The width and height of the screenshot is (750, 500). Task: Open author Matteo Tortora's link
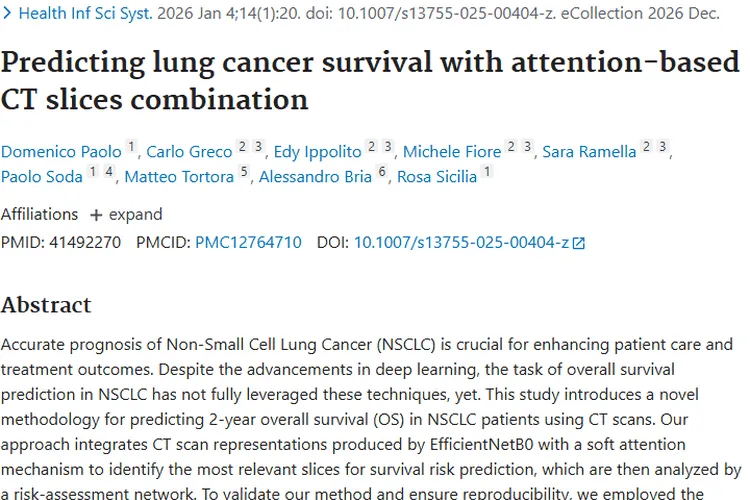[179, 177]
